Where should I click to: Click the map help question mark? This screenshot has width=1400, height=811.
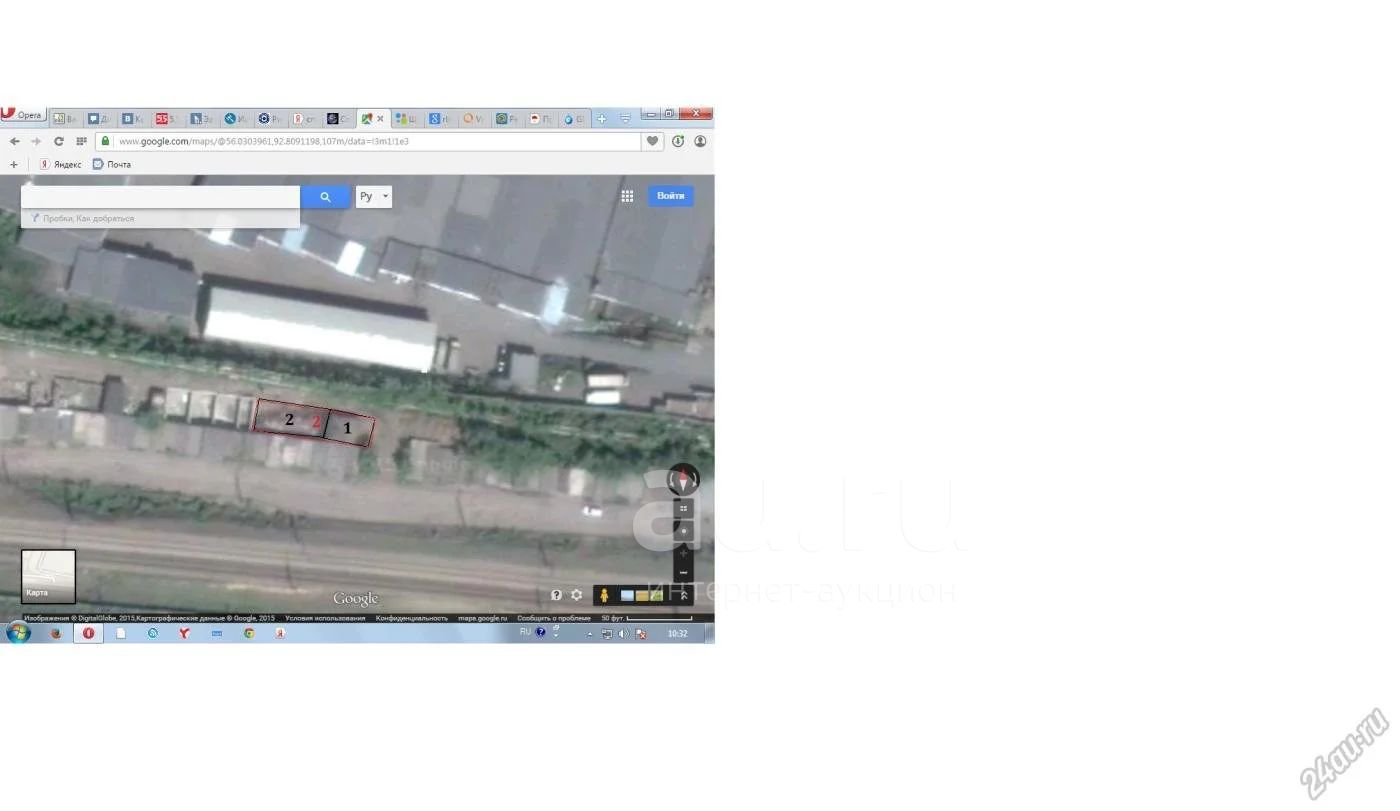557,595
